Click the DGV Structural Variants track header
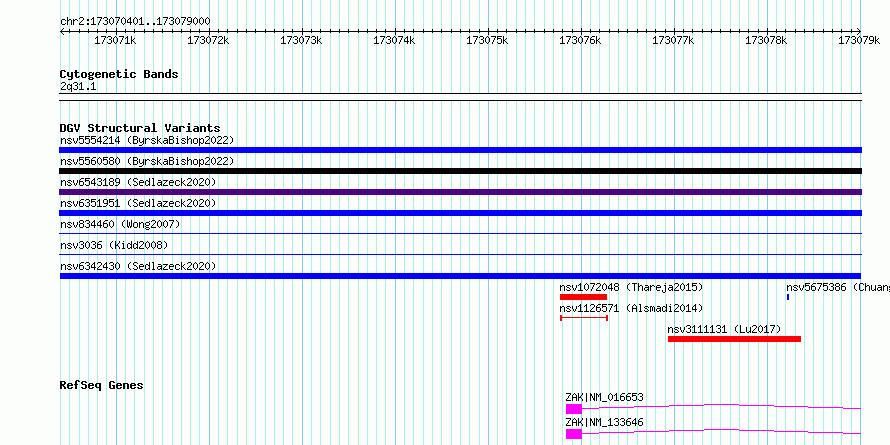 (140, 128)
